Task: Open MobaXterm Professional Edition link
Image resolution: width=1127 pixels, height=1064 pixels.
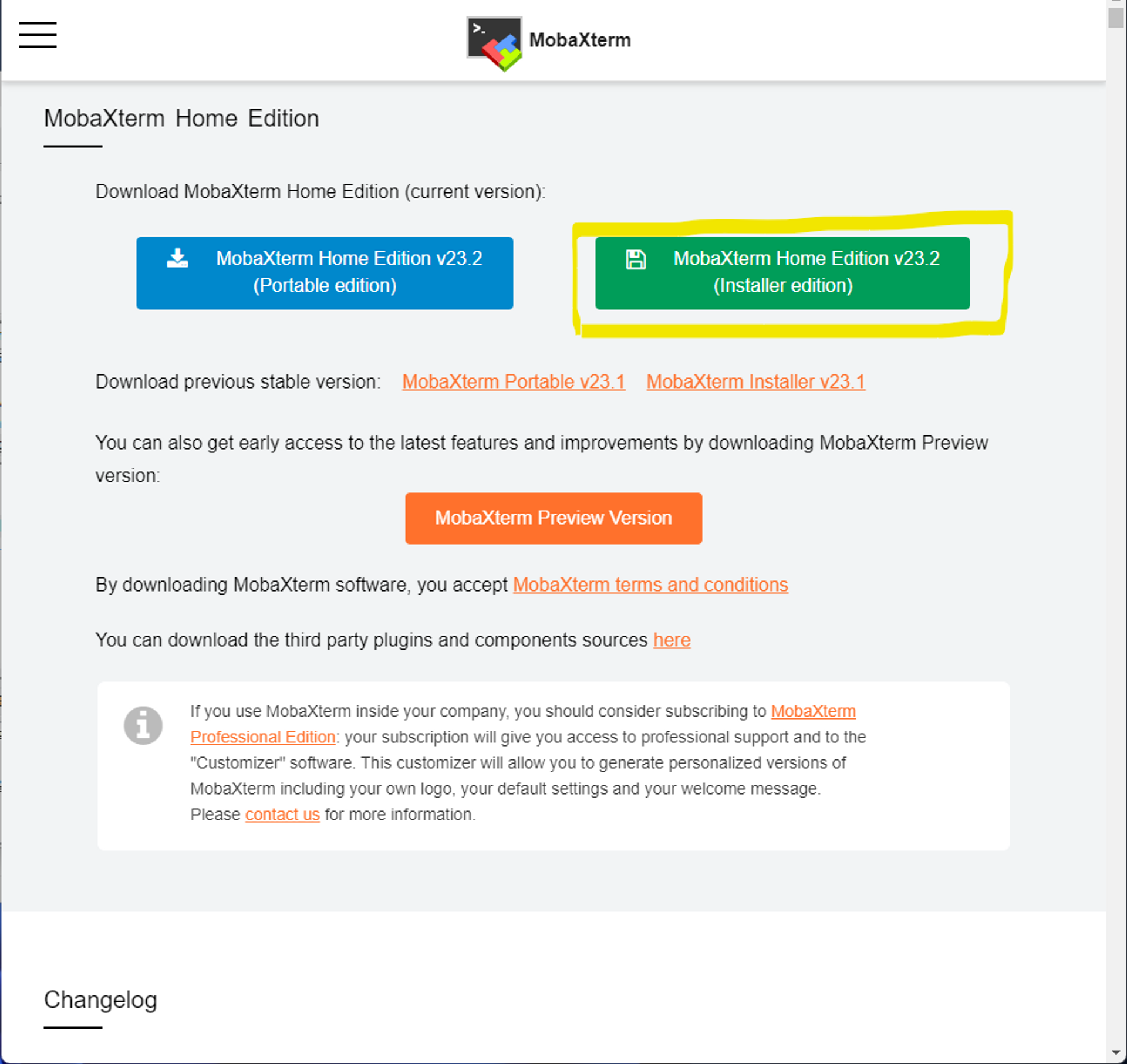Action: (262, 737)
